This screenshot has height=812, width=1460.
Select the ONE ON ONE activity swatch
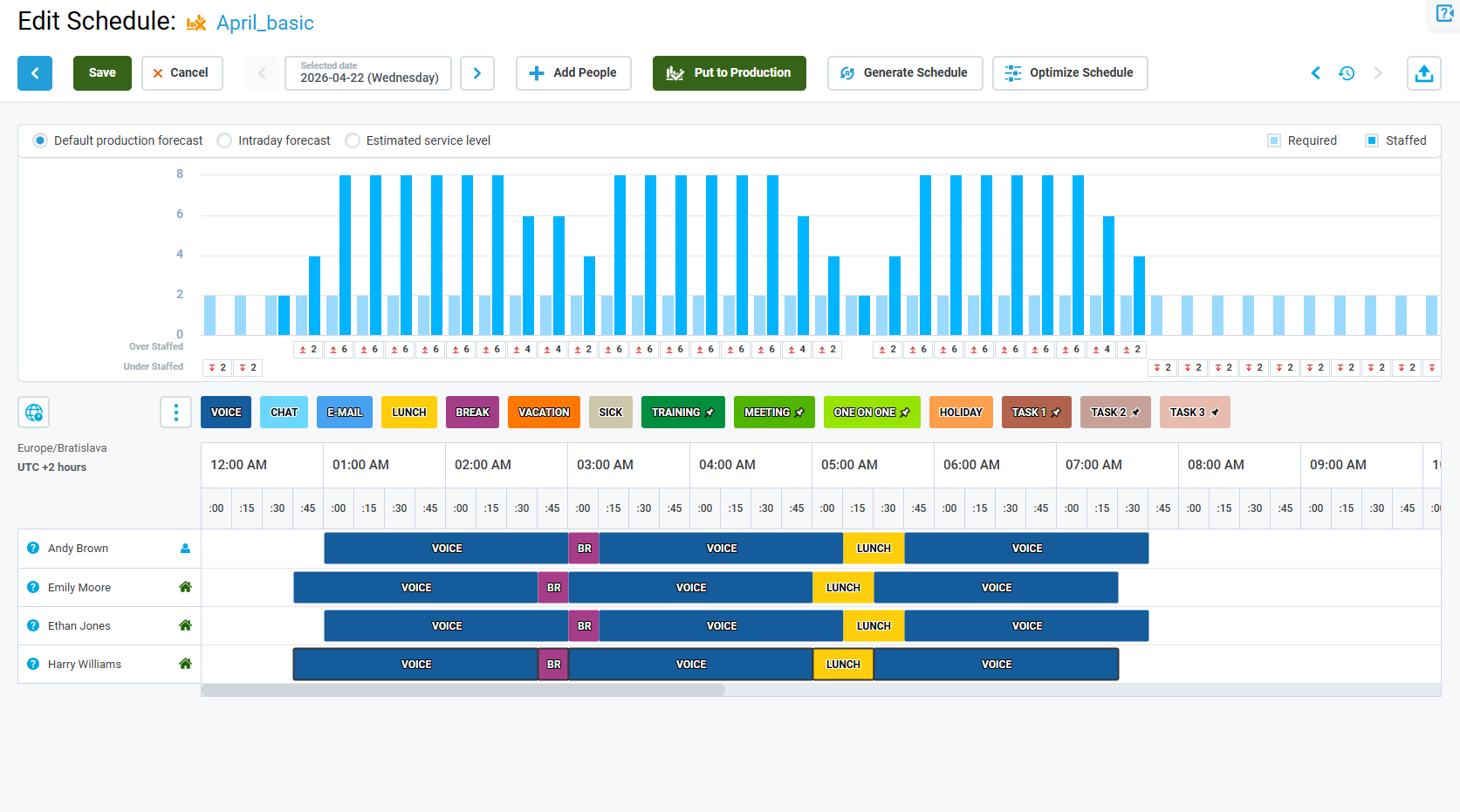[872, 413]
